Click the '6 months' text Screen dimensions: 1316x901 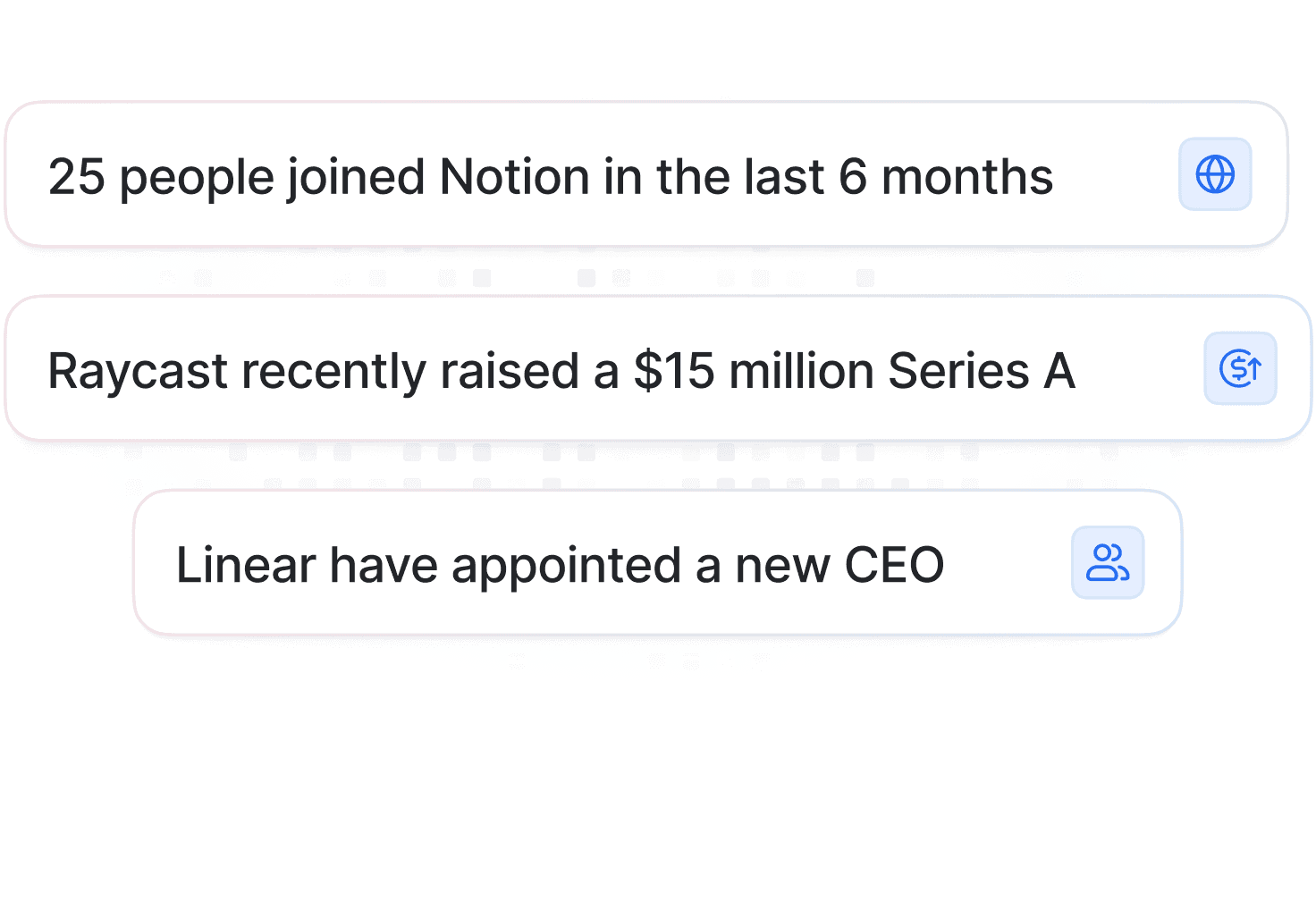pyautogui.click(x=946, y=177)
